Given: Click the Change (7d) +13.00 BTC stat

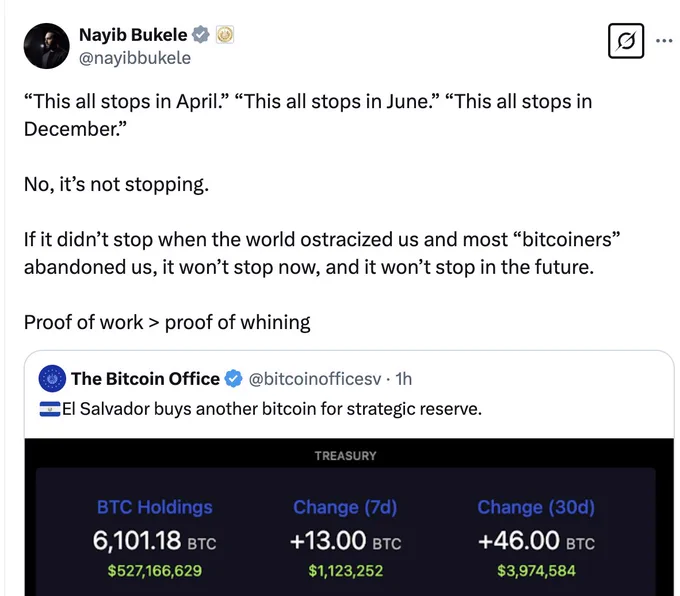Looking at the screenshot, I should coord(345,540).
